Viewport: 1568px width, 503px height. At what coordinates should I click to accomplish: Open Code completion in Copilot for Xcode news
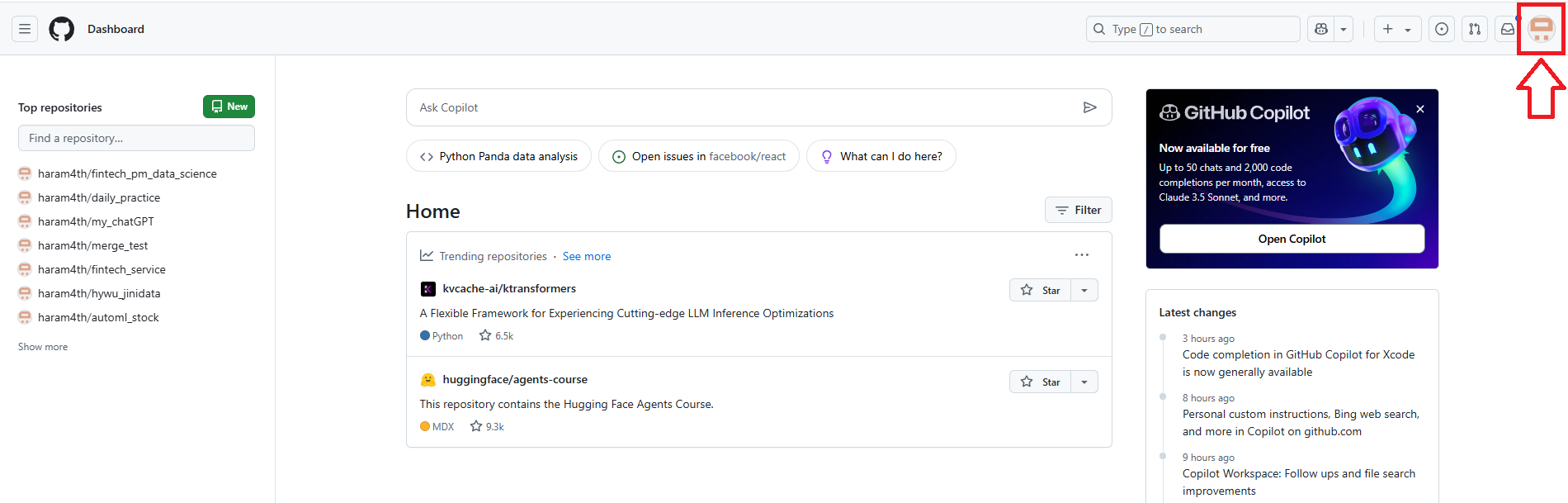[x=1298, y=363]
